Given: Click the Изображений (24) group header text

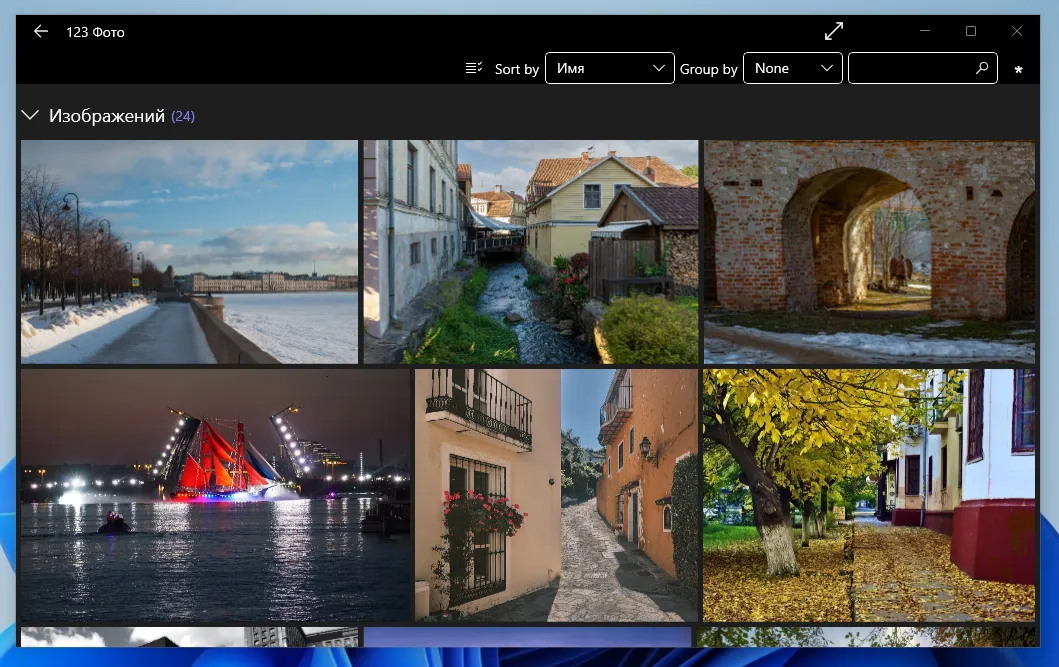Looking at the screenshot, I should 107,116.
